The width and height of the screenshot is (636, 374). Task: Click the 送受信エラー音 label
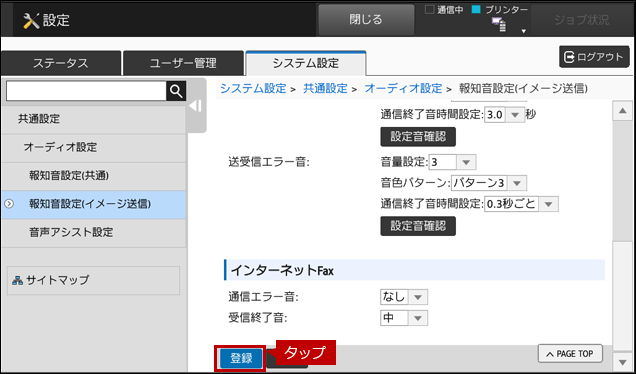[269, 163]
